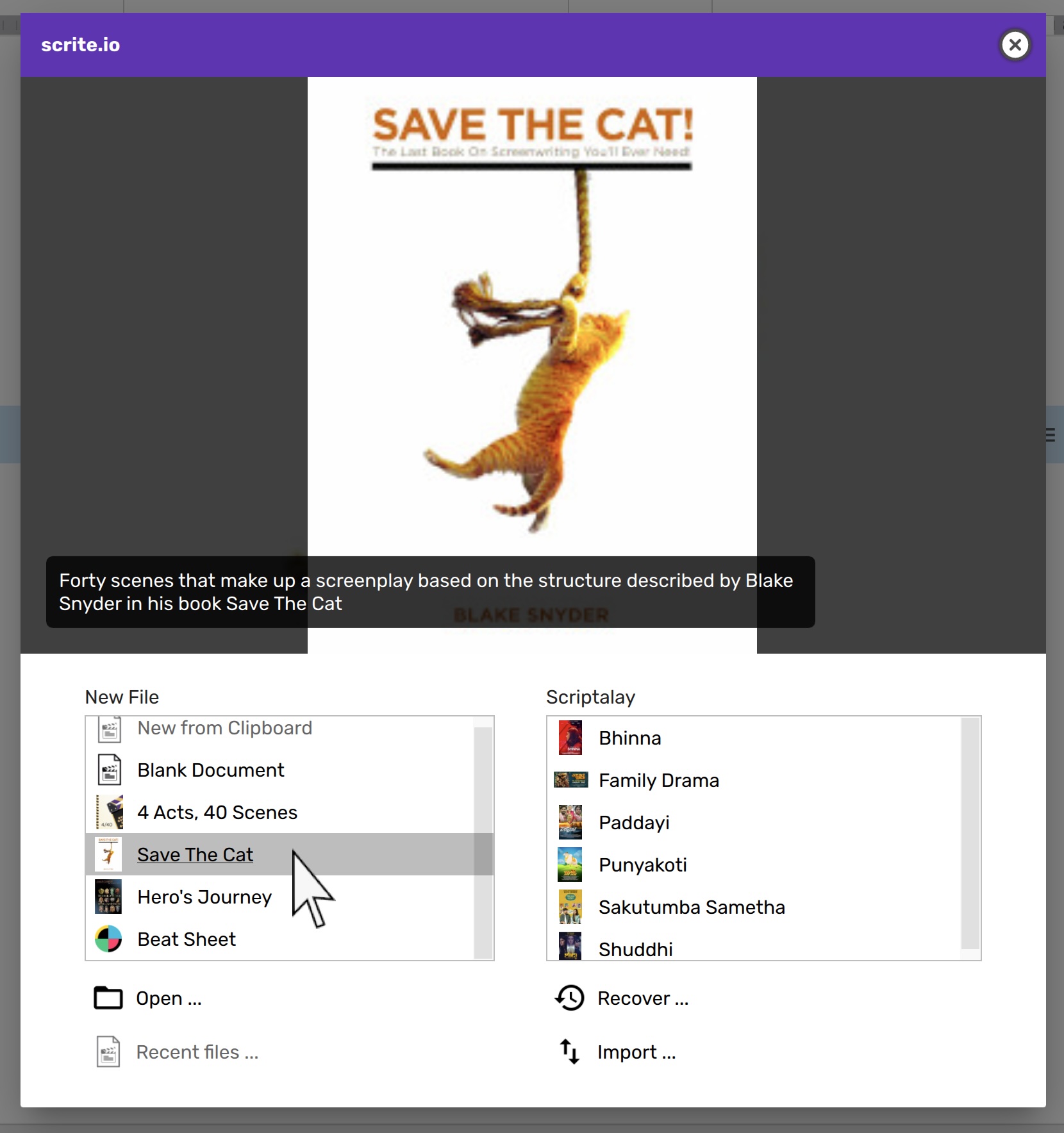Viewport: 1064px width, 1133px height.
Task: Select the Save The Cat template
Action: point(195,854)
